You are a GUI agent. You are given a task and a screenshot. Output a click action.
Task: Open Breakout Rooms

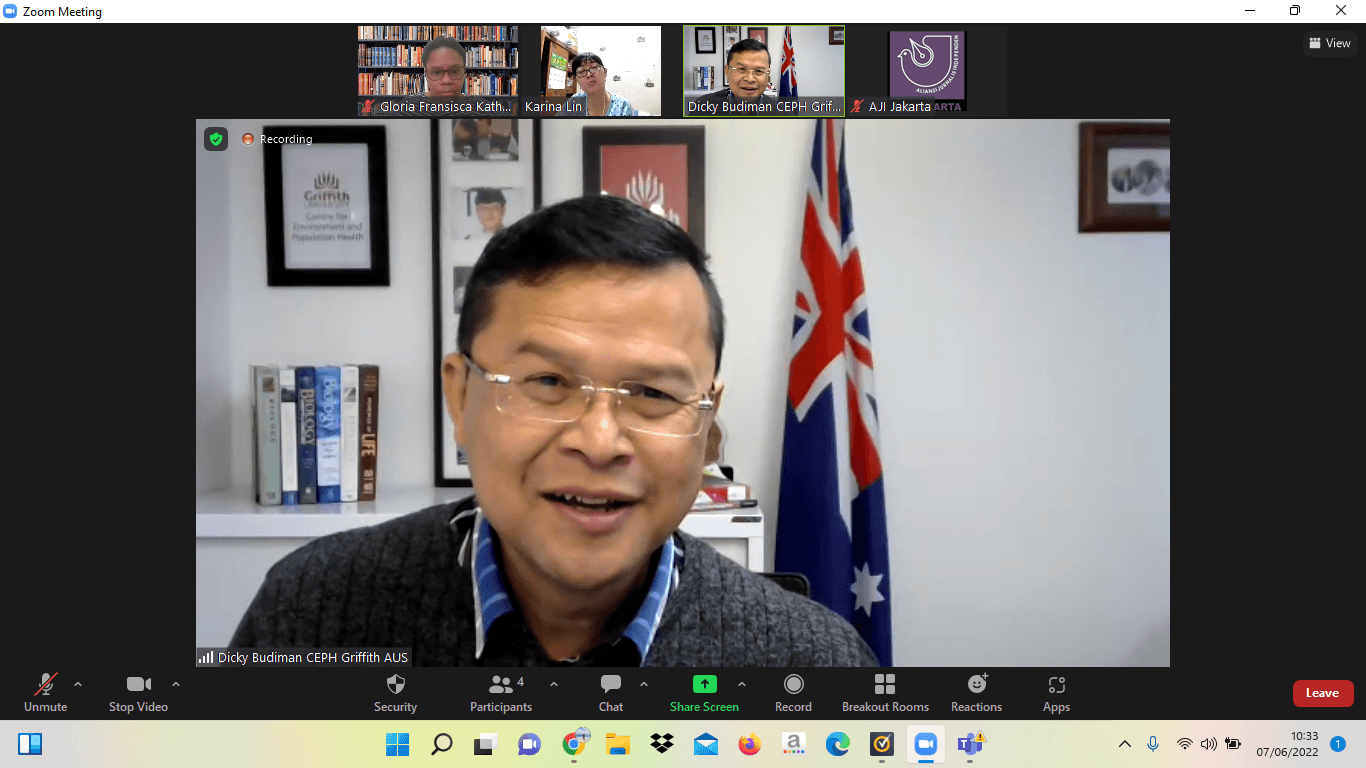(885, 693)
